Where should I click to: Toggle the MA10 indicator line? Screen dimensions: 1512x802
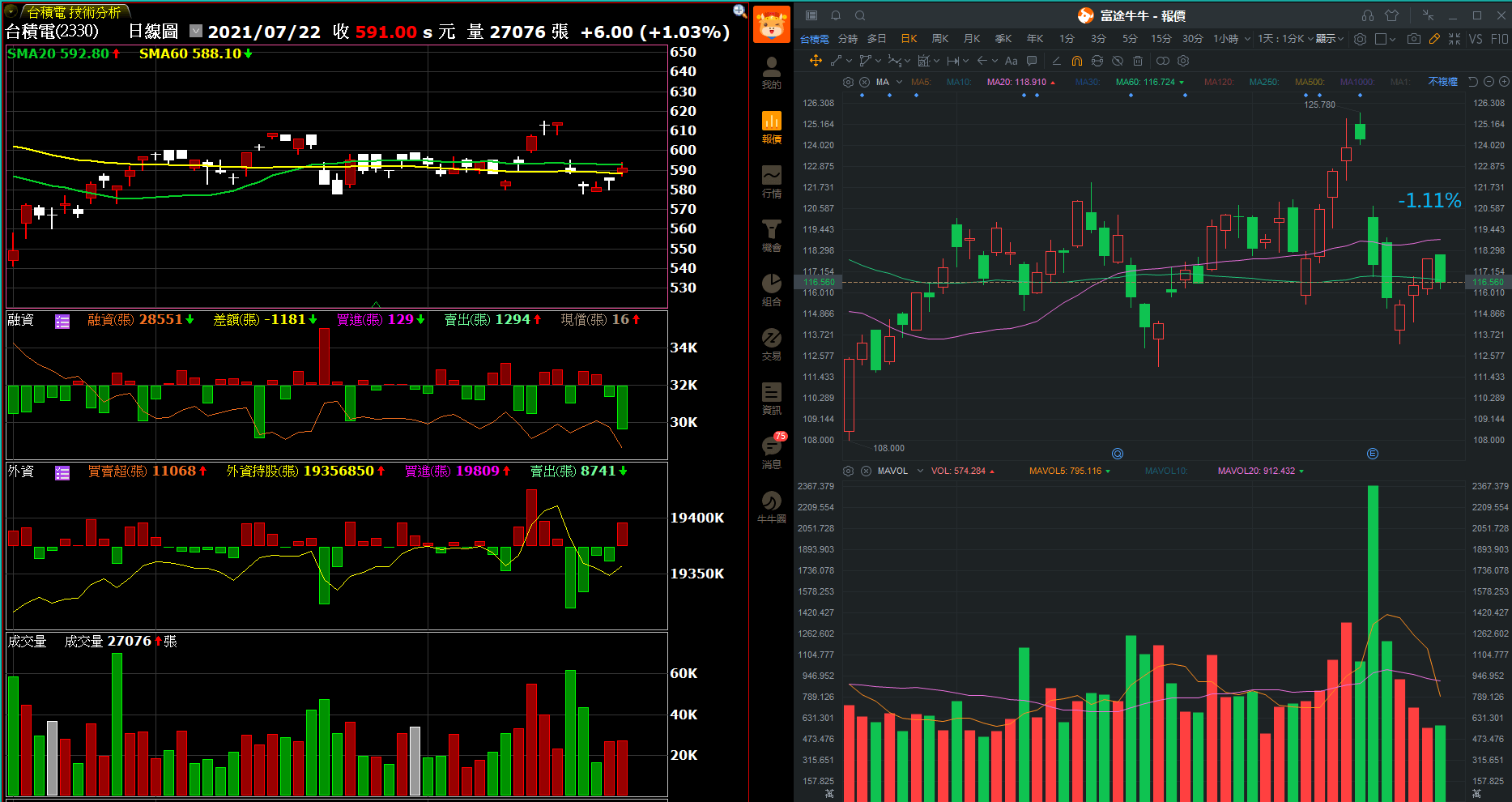(x=959, y=82)
